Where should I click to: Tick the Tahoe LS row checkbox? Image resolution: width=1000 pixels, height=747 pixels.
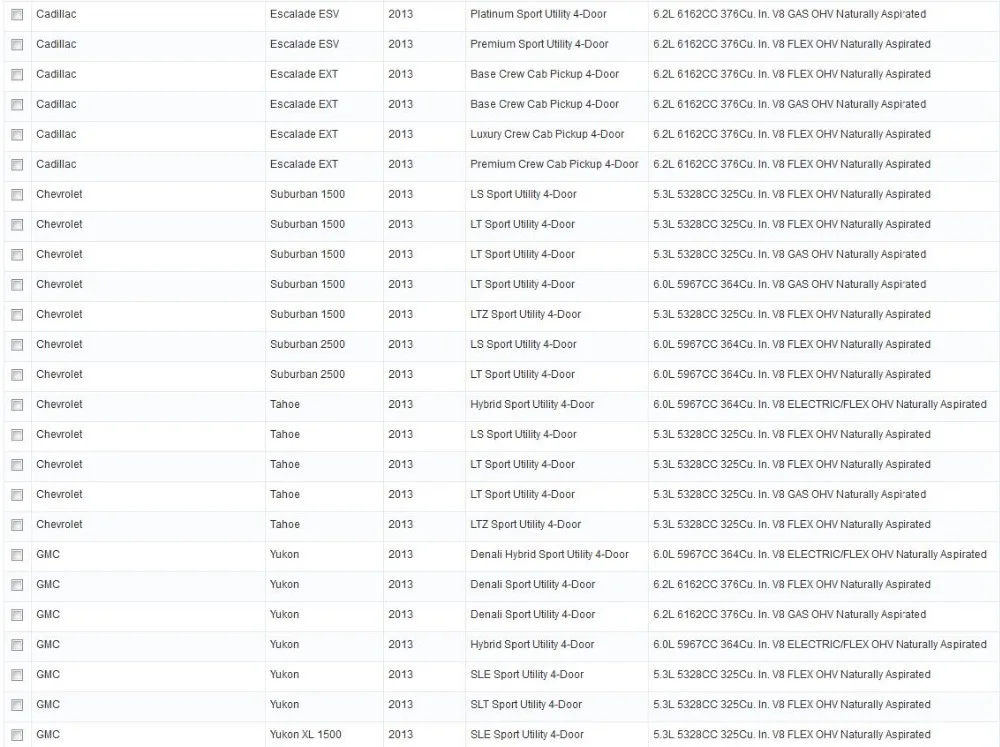click(17, 434)
